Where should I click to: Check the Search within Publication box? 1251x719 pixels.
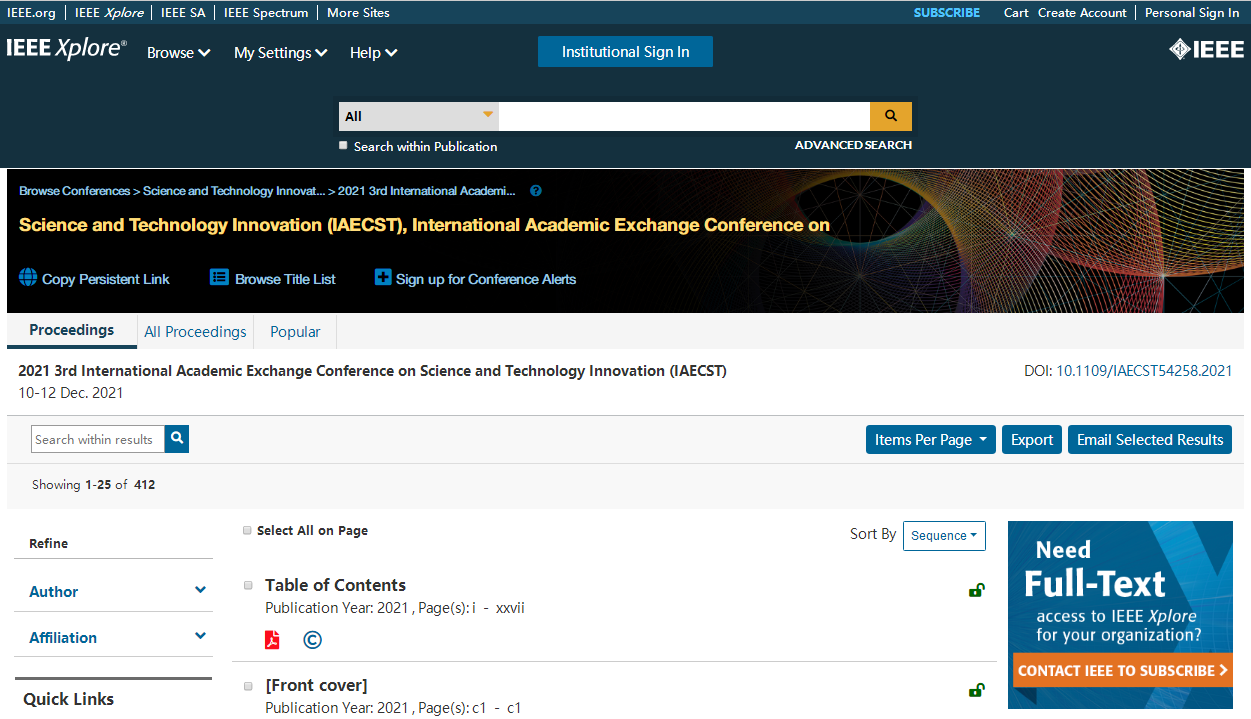click(x=343, y=145)
